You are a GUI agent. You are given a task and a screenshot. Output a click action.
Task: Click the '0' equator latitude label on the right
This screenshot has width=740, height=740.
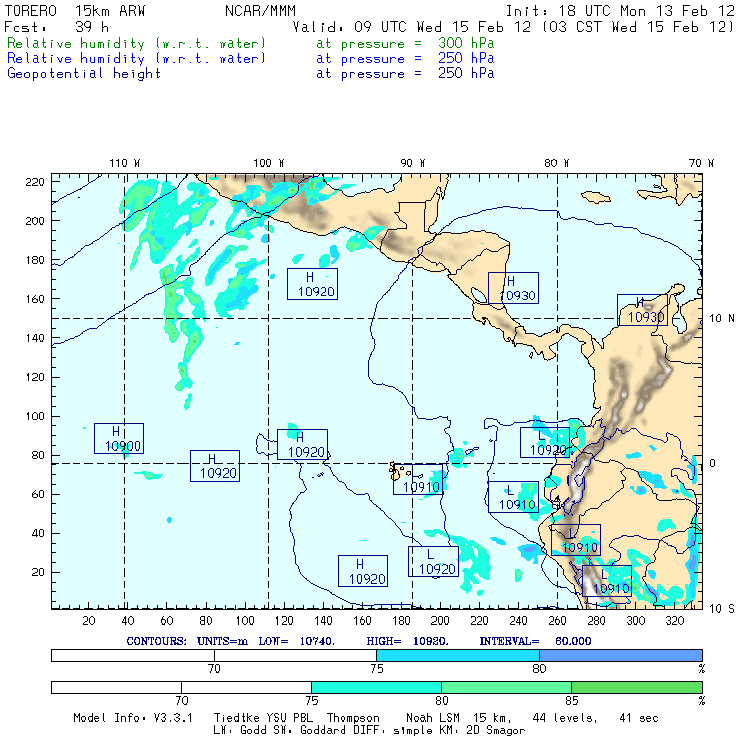pos(713,463)
